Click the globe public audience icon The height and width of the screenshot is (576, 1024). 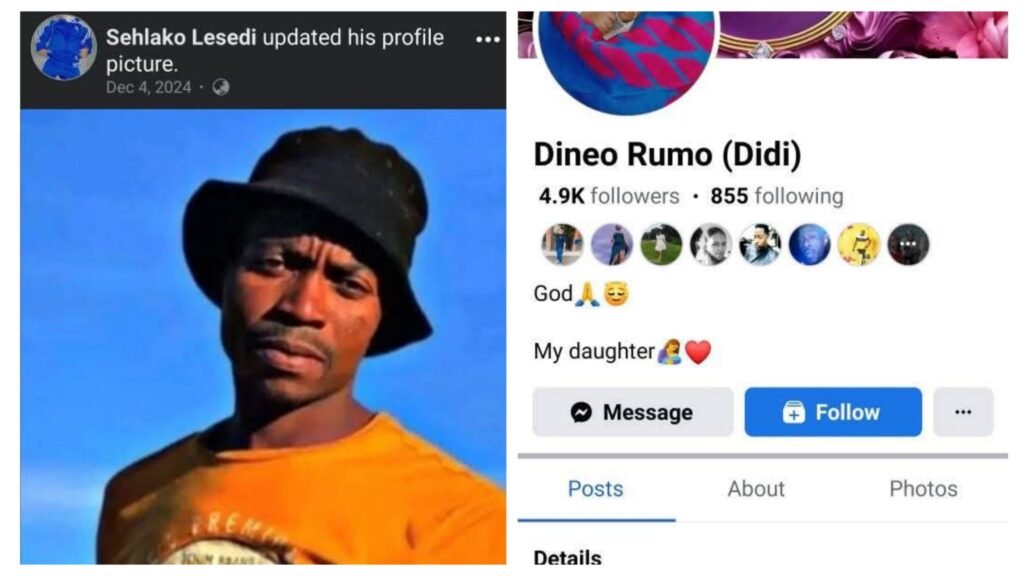click(x=221, y=87)
